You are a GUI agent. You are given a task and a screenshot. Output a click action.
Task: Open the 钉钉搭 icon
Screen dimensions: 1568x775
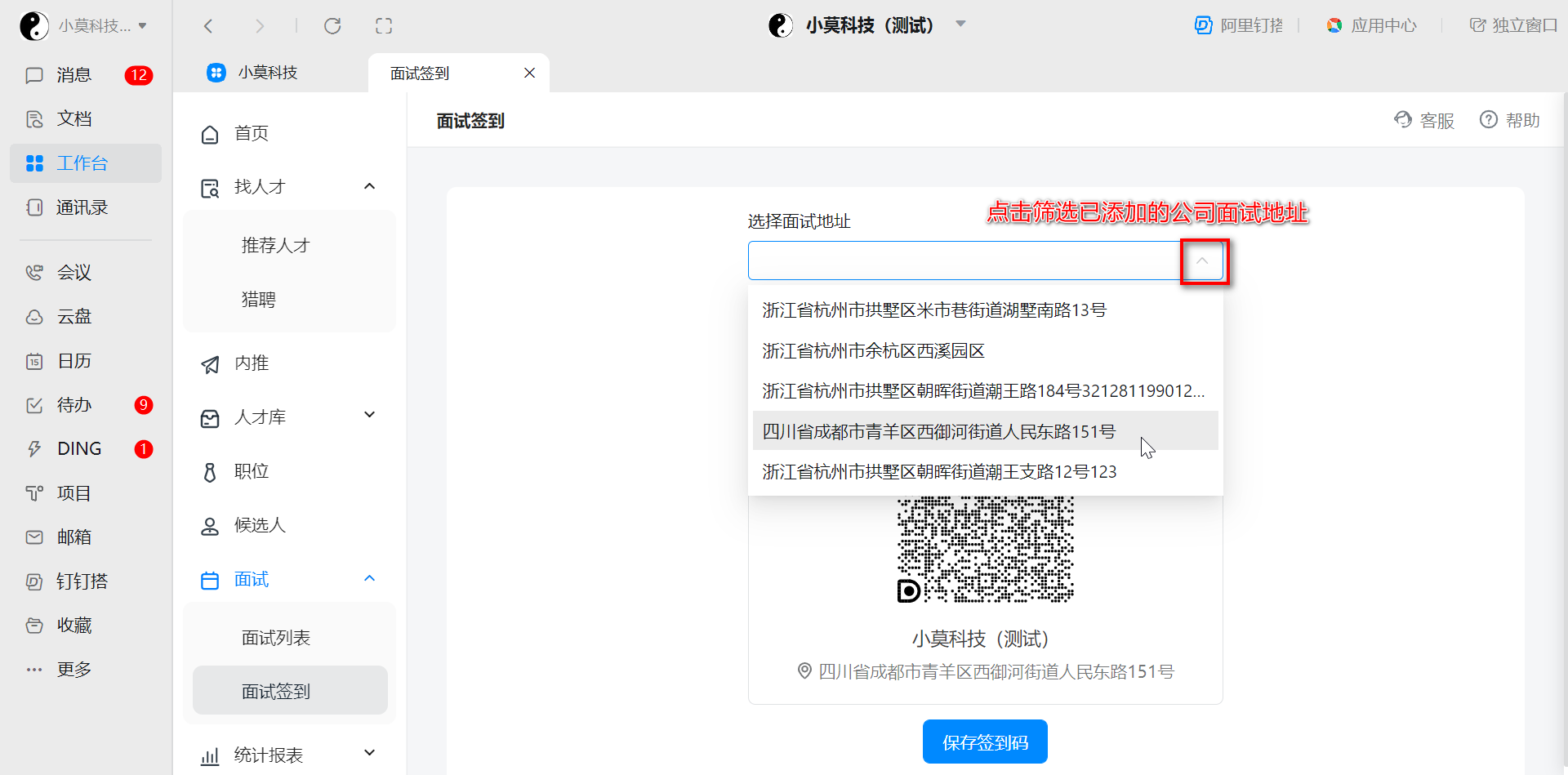pyautogui.click(x=34, y=581)
